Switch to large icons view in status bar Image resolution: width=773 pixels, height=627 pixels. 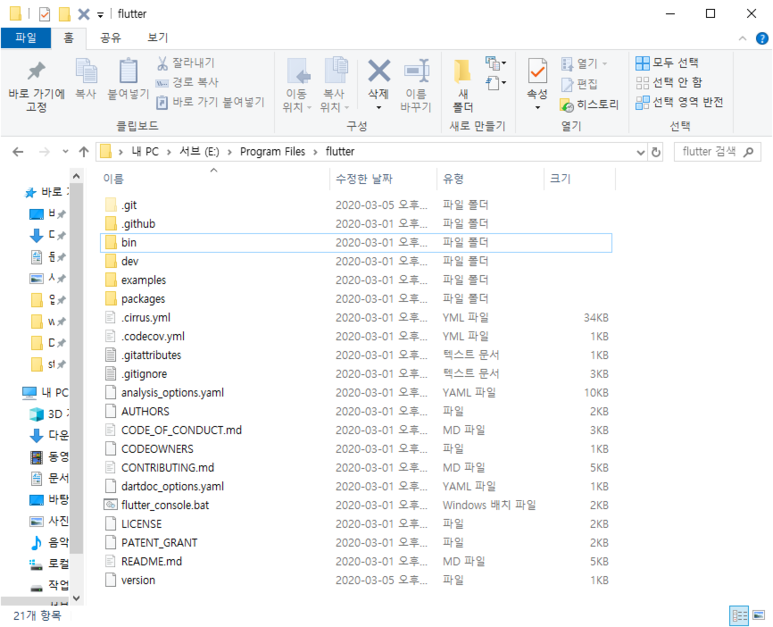coord(759,615)
